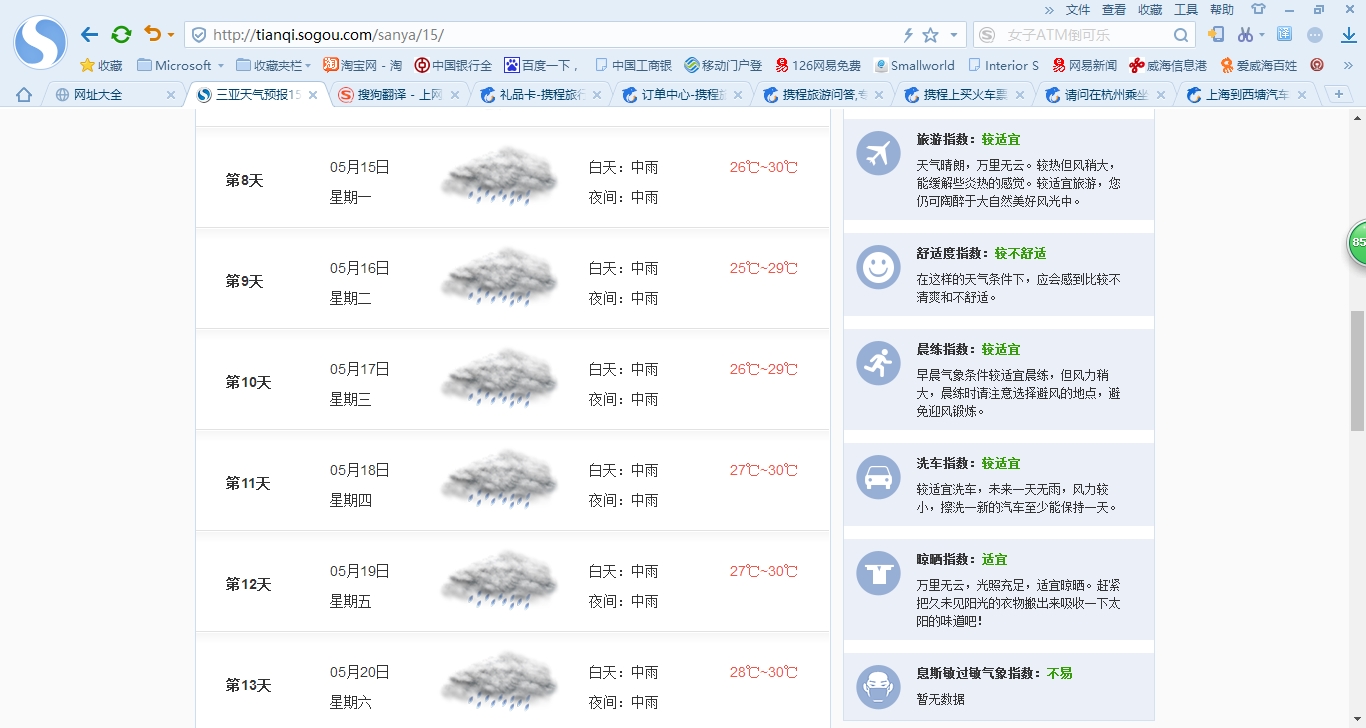The height and width of the screenshot is (728, 1366).
Task: Click the vertical page scrollbar thumb
Action: coord(1357,370)
